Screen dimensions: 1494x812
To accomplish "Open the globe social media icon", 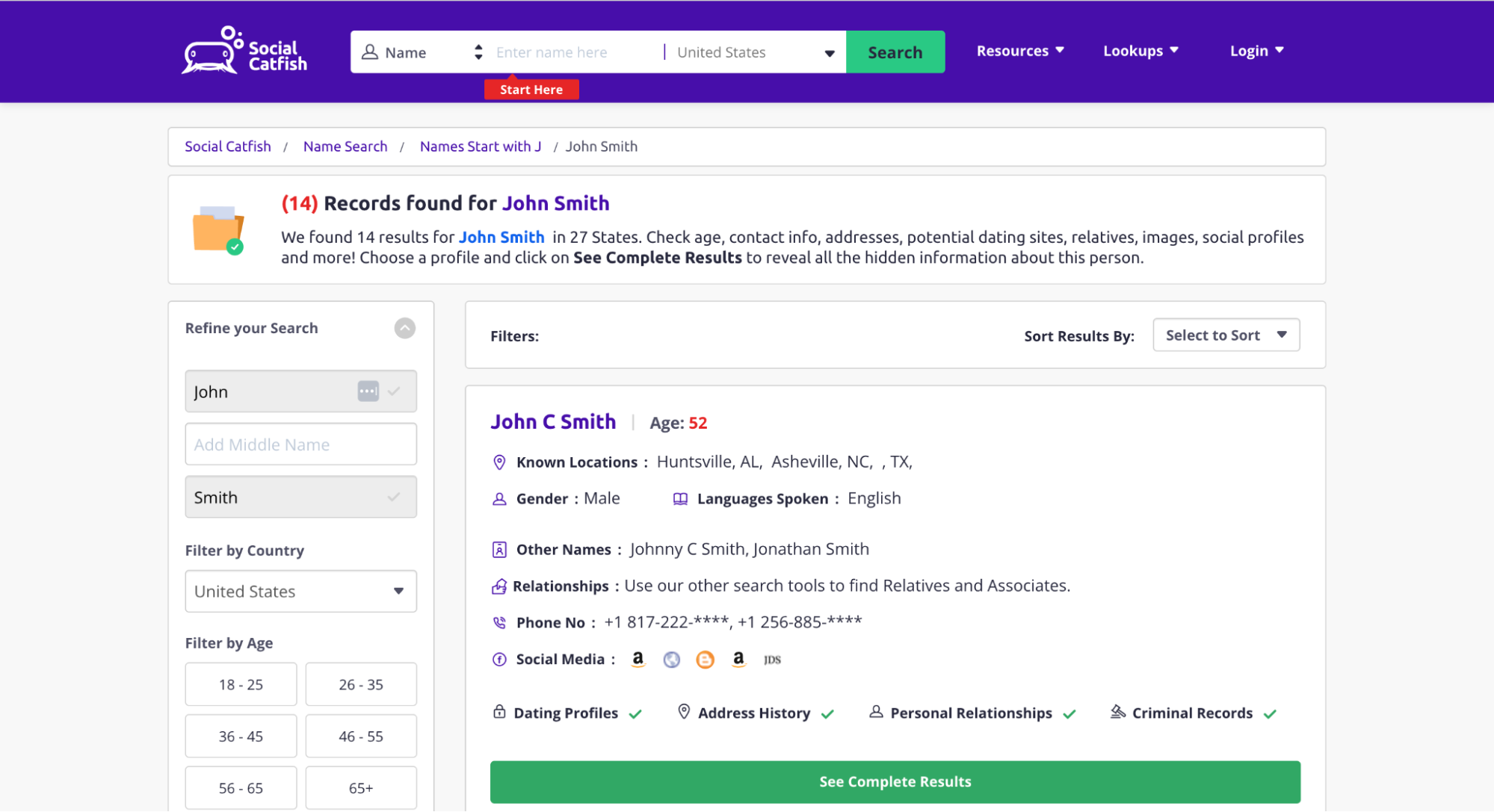I will point(671,660).
